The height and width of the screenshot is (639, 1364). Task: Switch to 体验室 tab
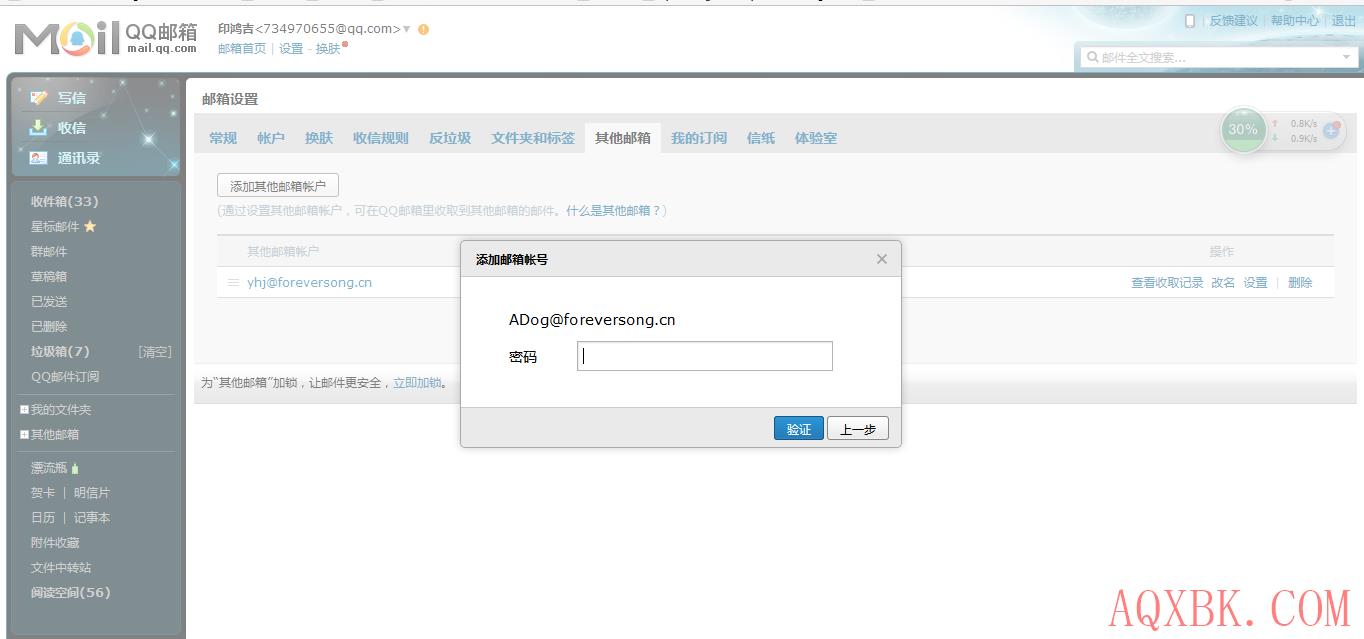coord(816,138)
